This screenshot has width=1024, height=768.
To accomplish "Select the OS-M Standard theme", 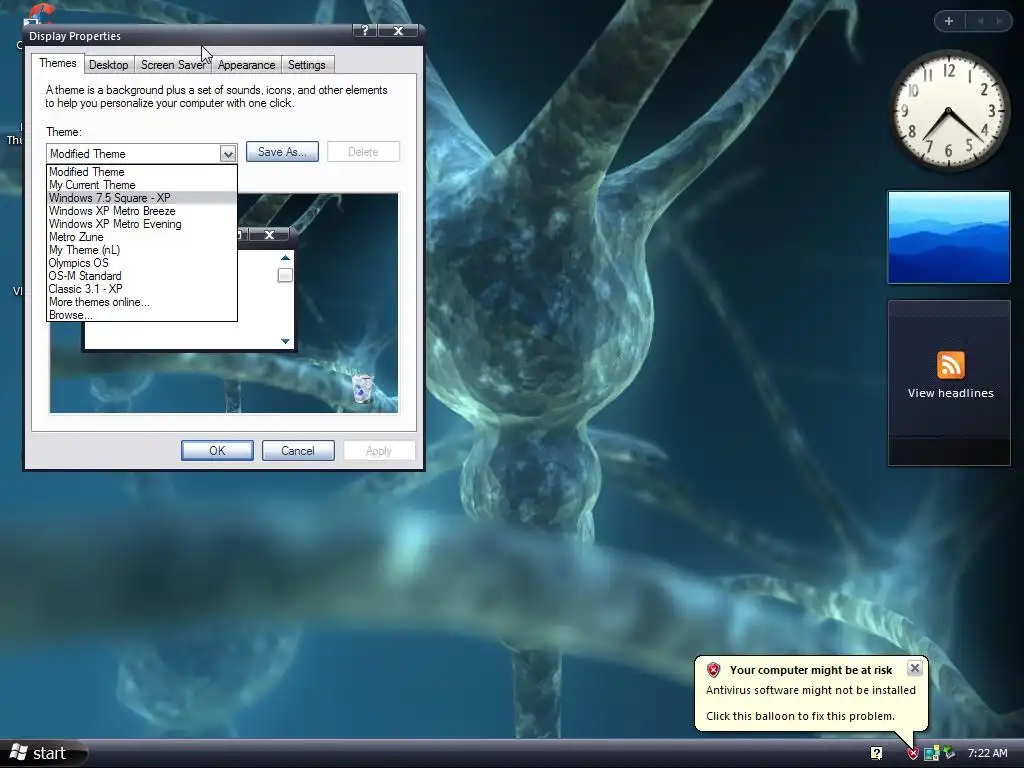I will (142, 276).
